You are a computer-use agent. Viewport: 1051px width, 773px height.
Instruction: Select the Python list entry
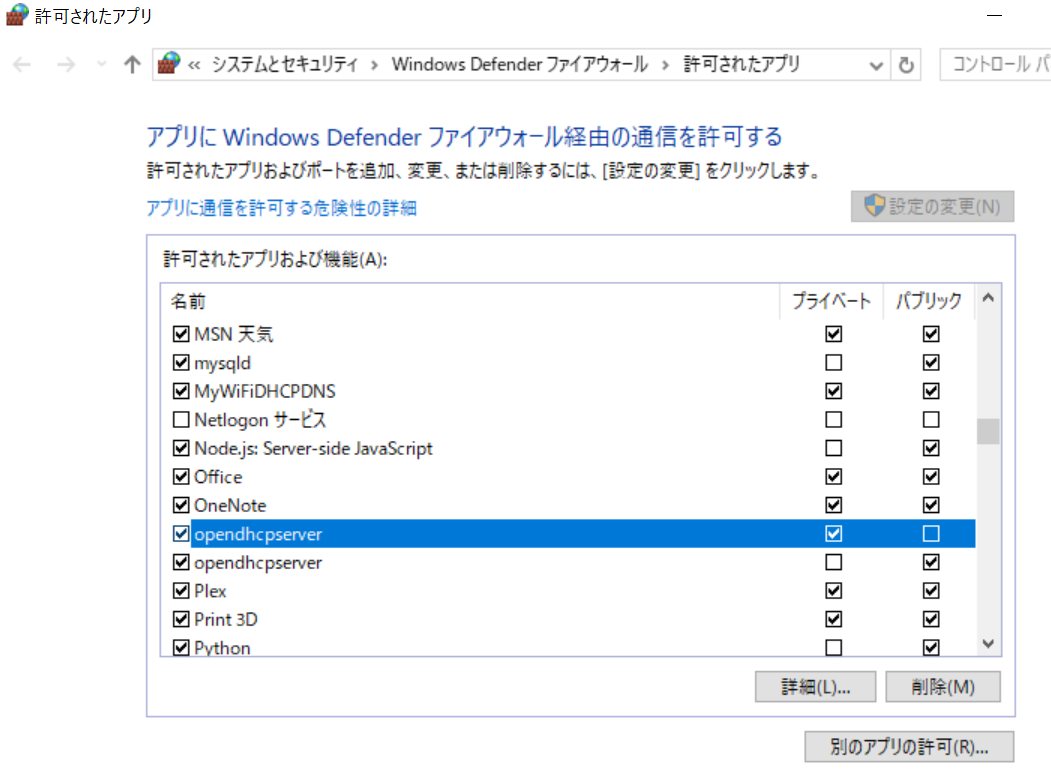[x=222, y=648]
